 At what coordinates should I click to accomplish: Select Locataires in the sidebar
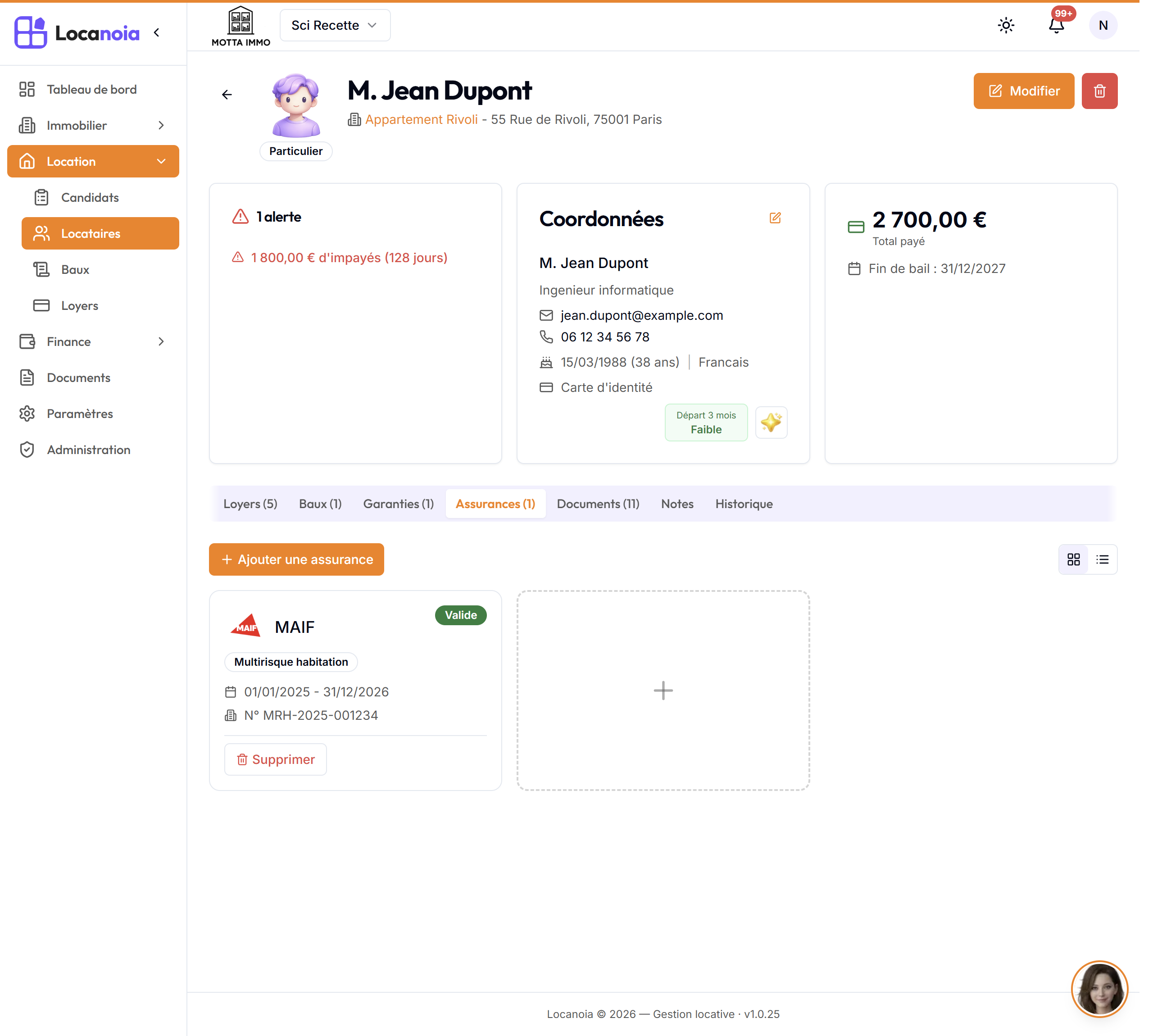pos(100,233)
